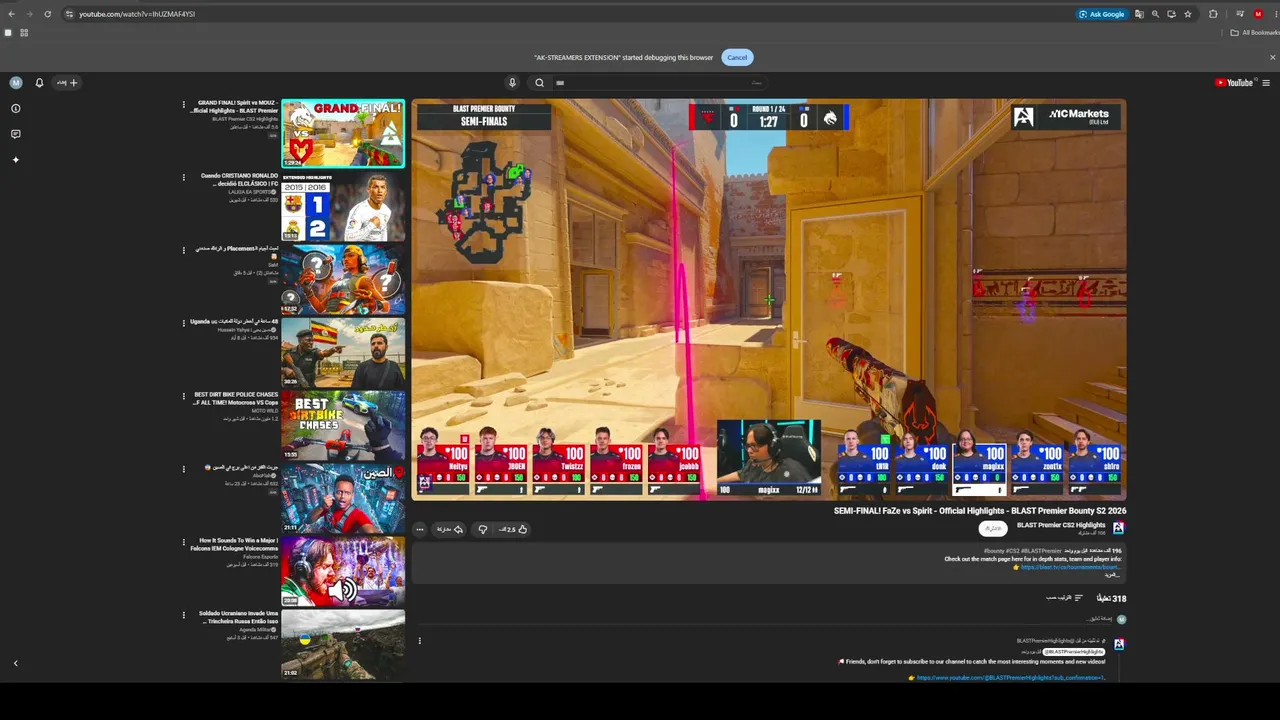Reload the YouTube page

(x=47, y=14)
